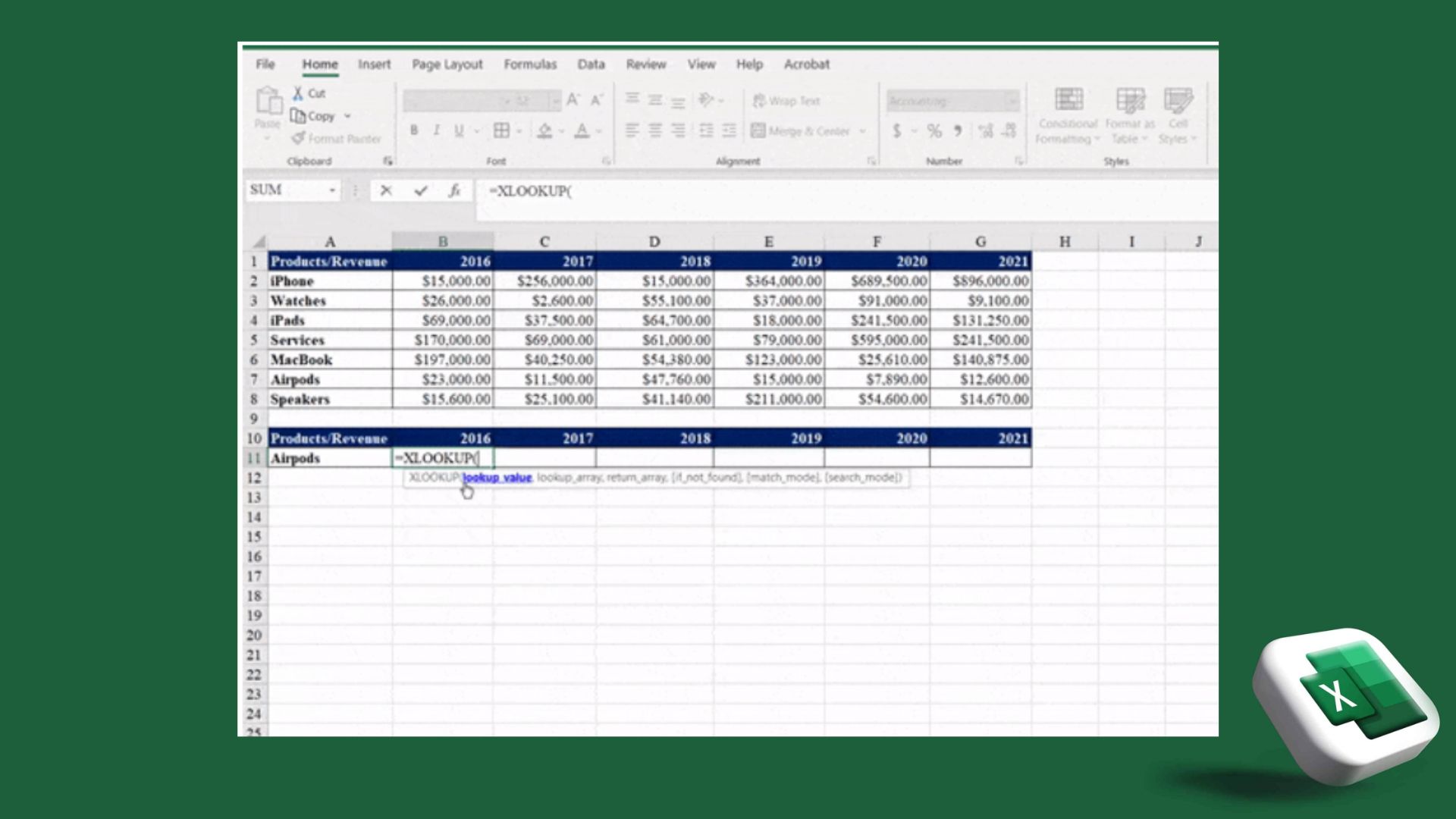Screen dimensions: 1456x819
Task: Switch to the Insert tab
Action: pos(375,64)
